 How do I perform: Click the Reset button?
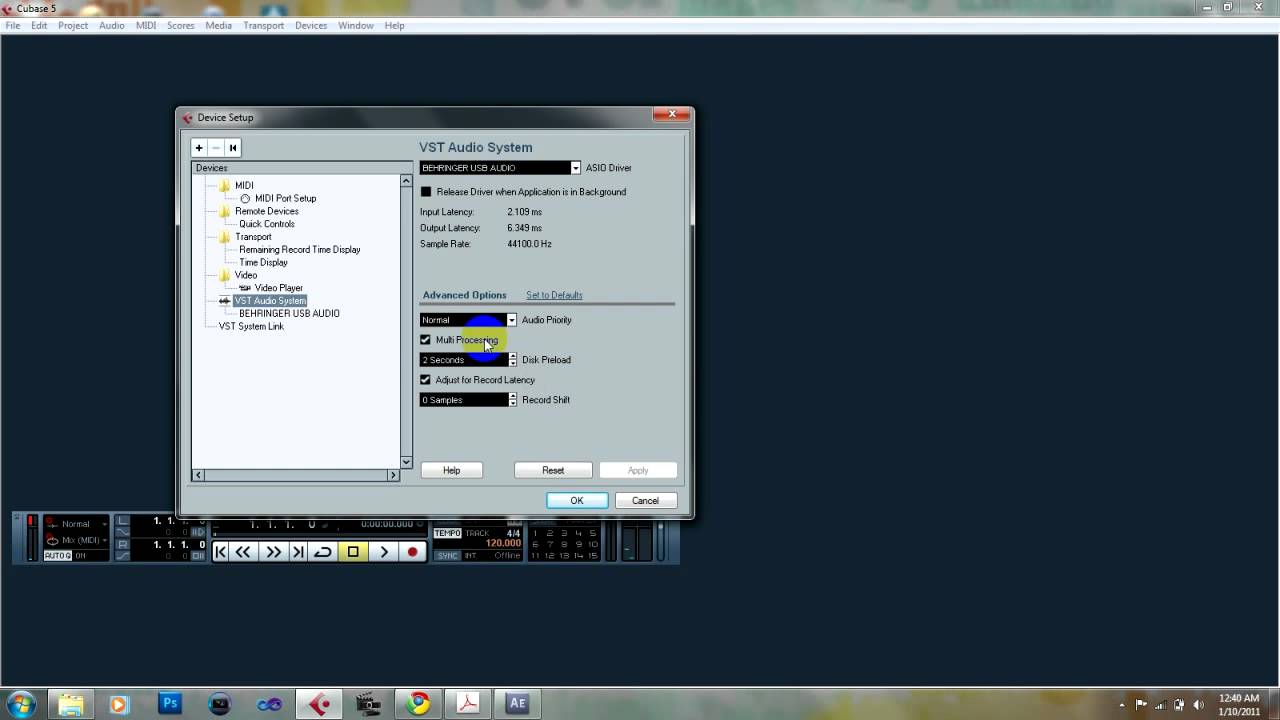click(553, 470)
